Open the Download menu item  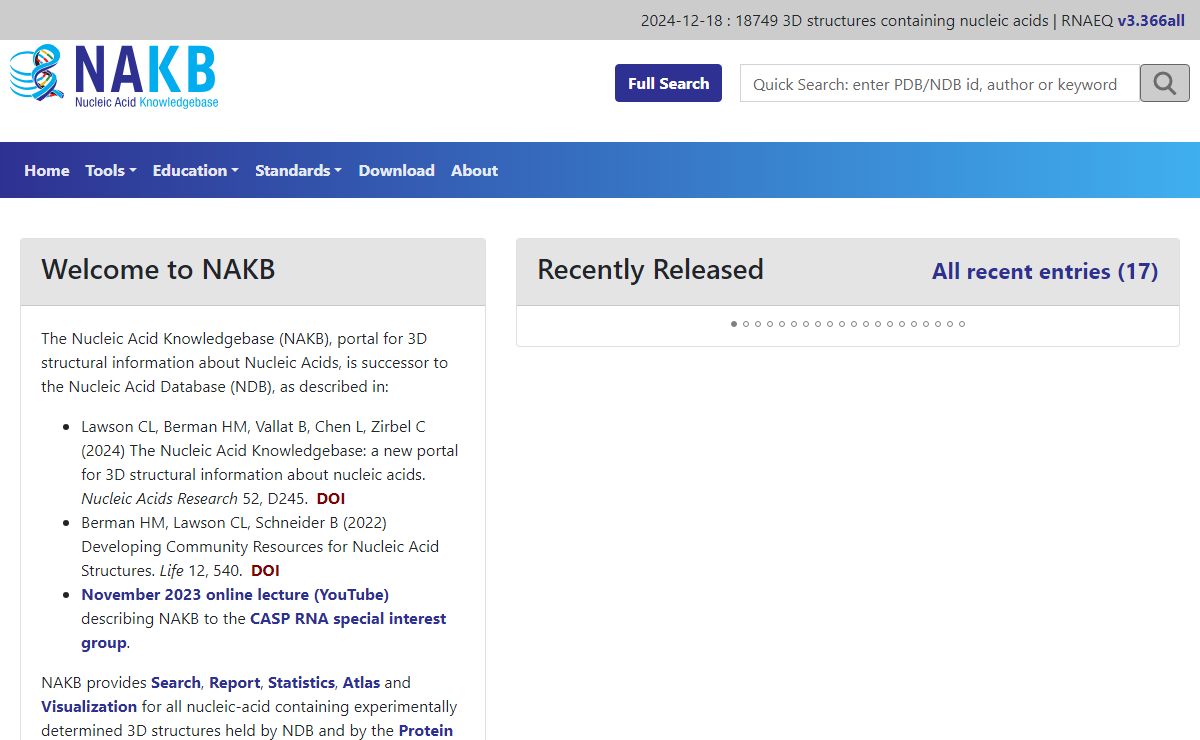pyautogui.click(x=397, y=170)
